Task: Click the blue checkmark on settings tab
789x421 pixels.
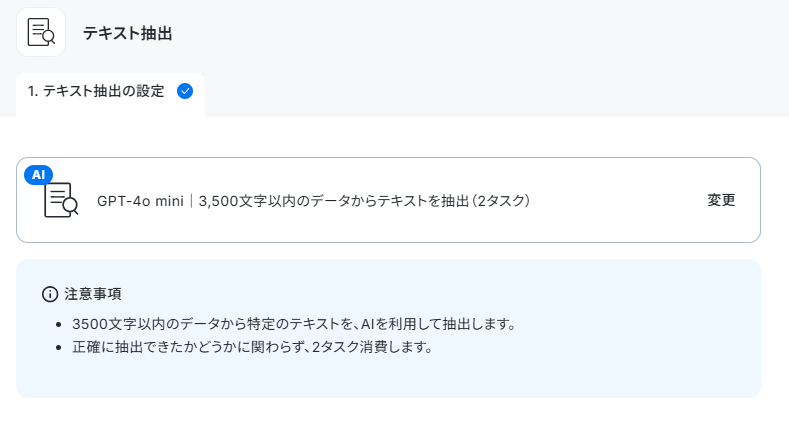Action: coord(185,91)
